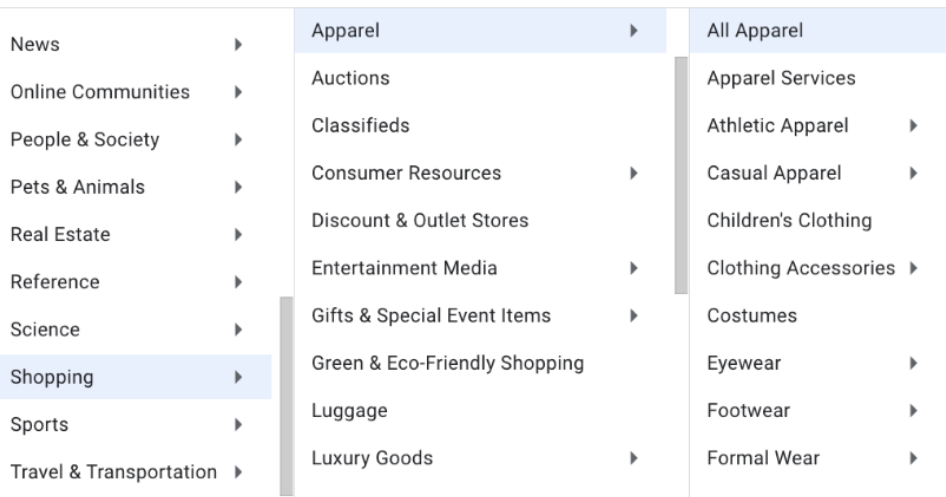Select Discount & Outlet Stores
Viewport: 946px width, 497px height.
tap(419, 220)
